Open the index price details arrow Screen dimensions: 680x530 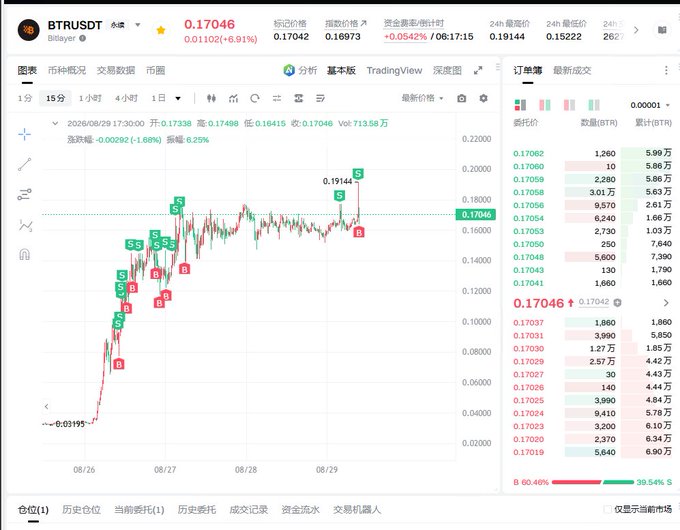click(x=363, y=23)
